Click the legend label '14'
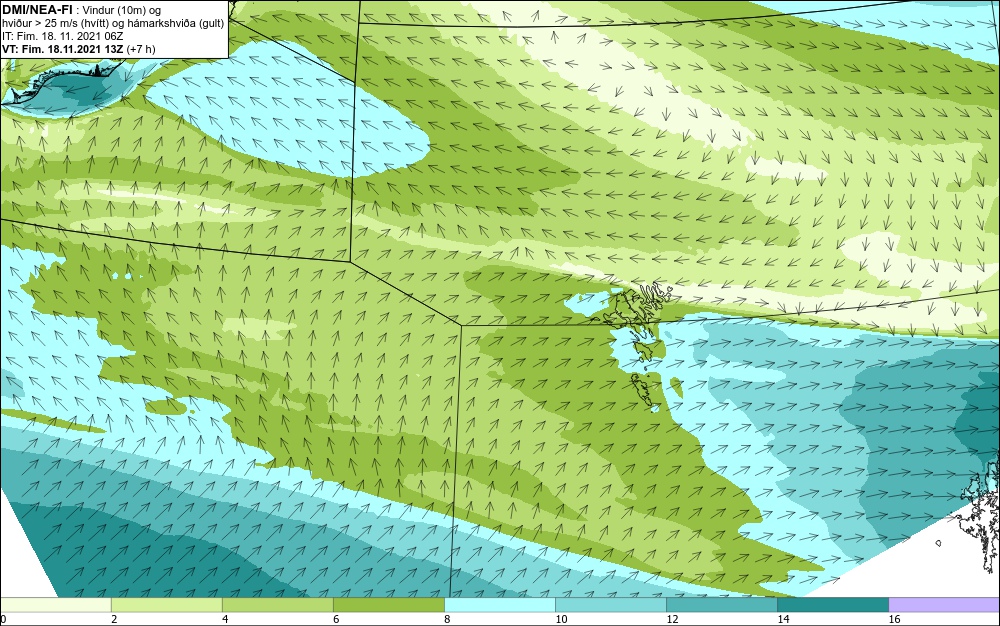 [x=783, y=619]
